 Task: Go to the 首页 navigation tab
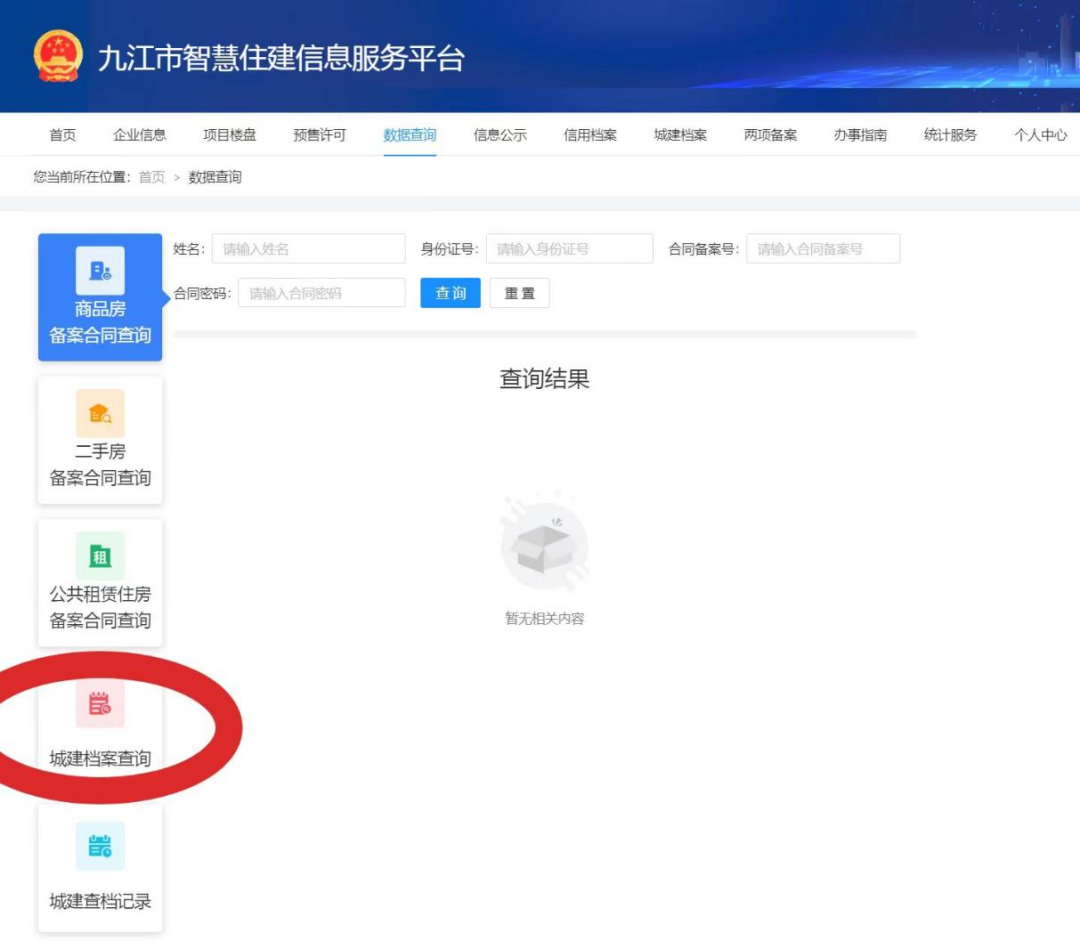coord(63,135)
